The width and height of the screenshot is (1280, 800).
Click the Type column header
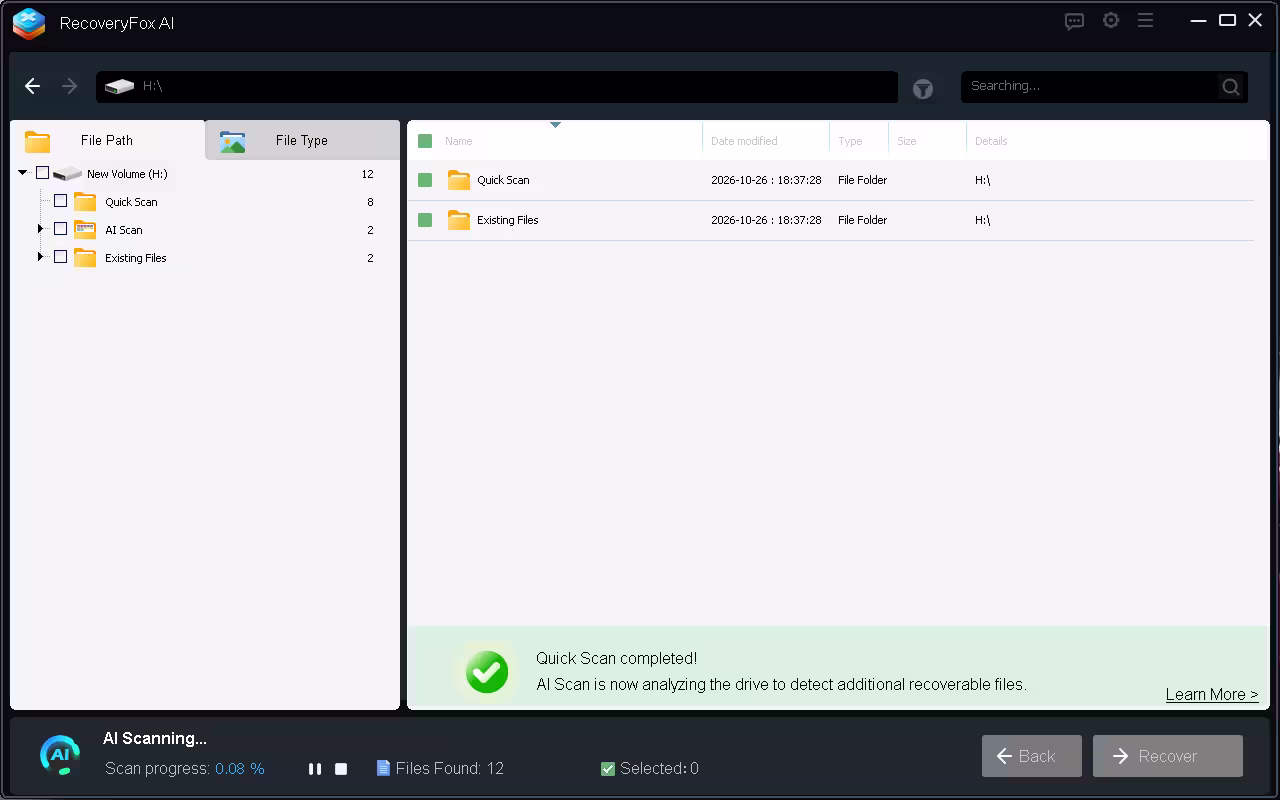coord(850,141)
